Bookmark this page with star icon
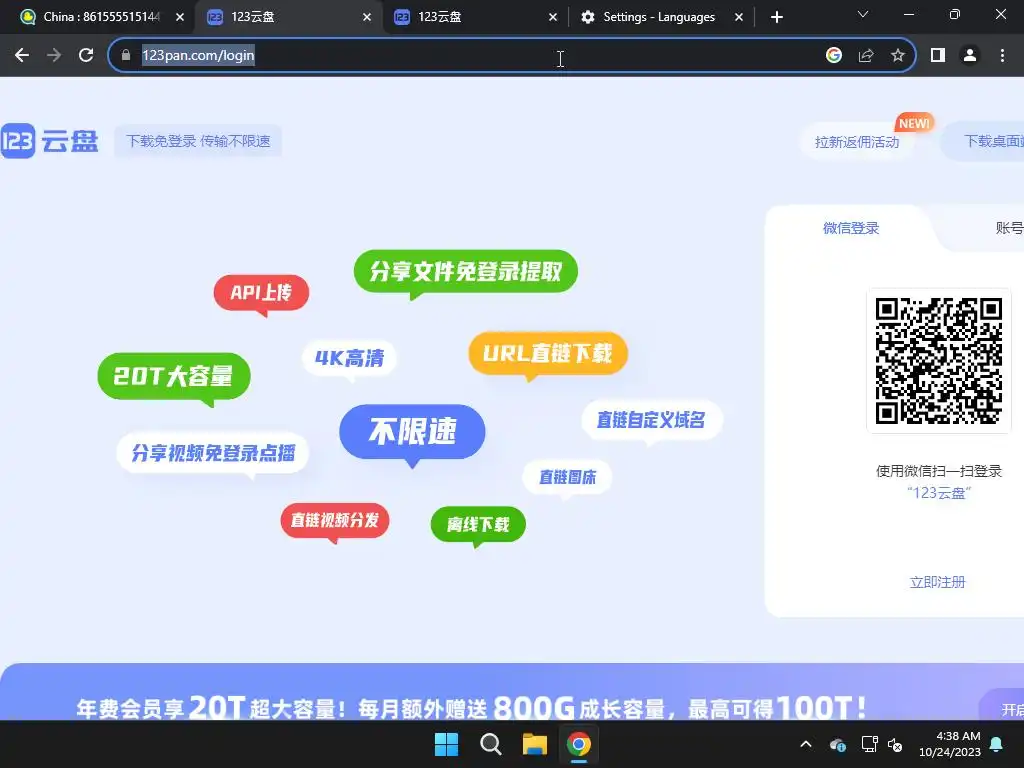 tap(898, 56)
